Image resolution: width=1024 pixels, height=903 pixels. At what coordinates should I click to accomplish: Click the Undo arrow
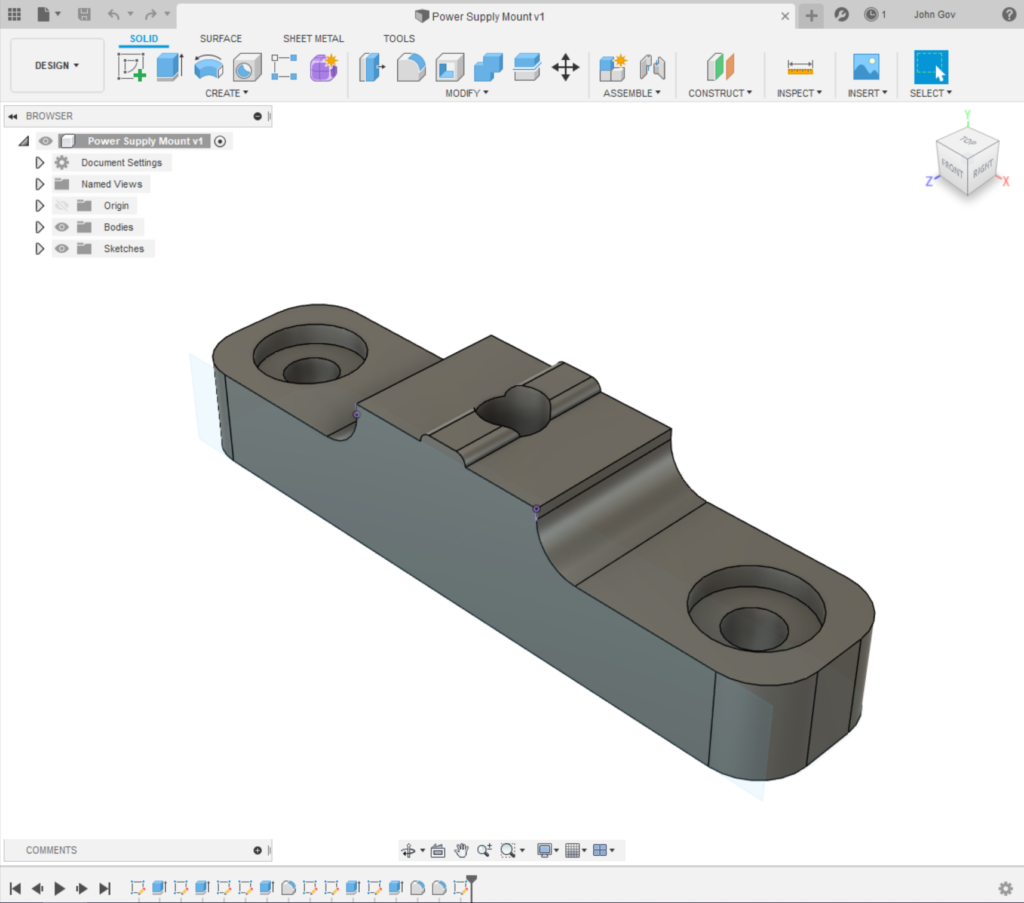(x=114, y=14)
